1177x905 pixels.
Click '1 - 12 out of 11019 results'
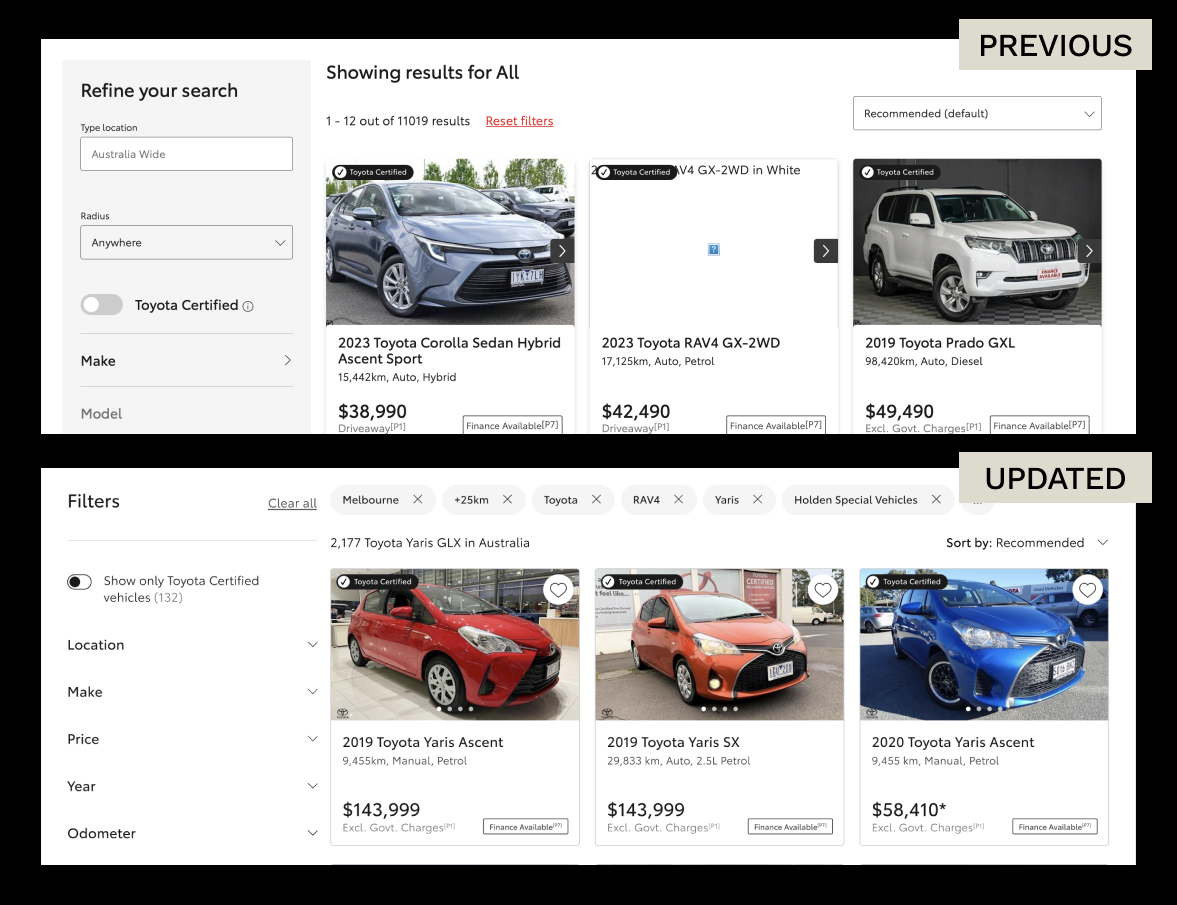[398, 121]
